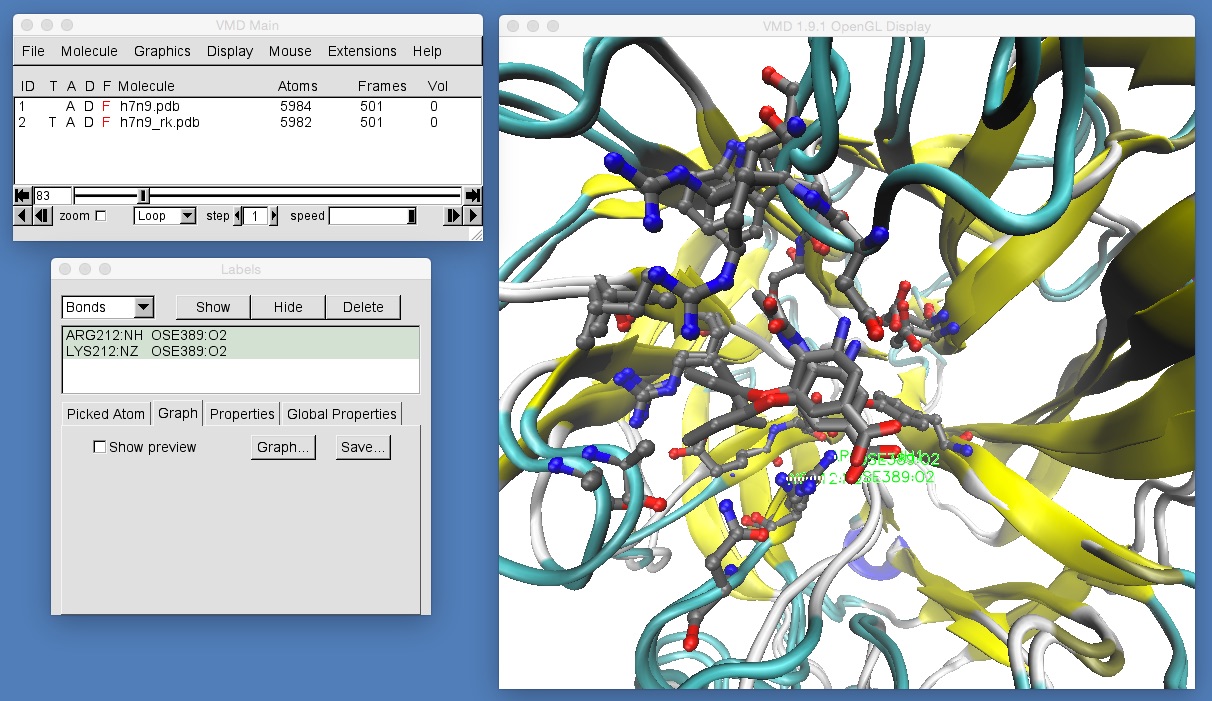Viewport: 1212px width, 701px height.
Task: Jump to the last trajectory frame
Action: [473, 196]
